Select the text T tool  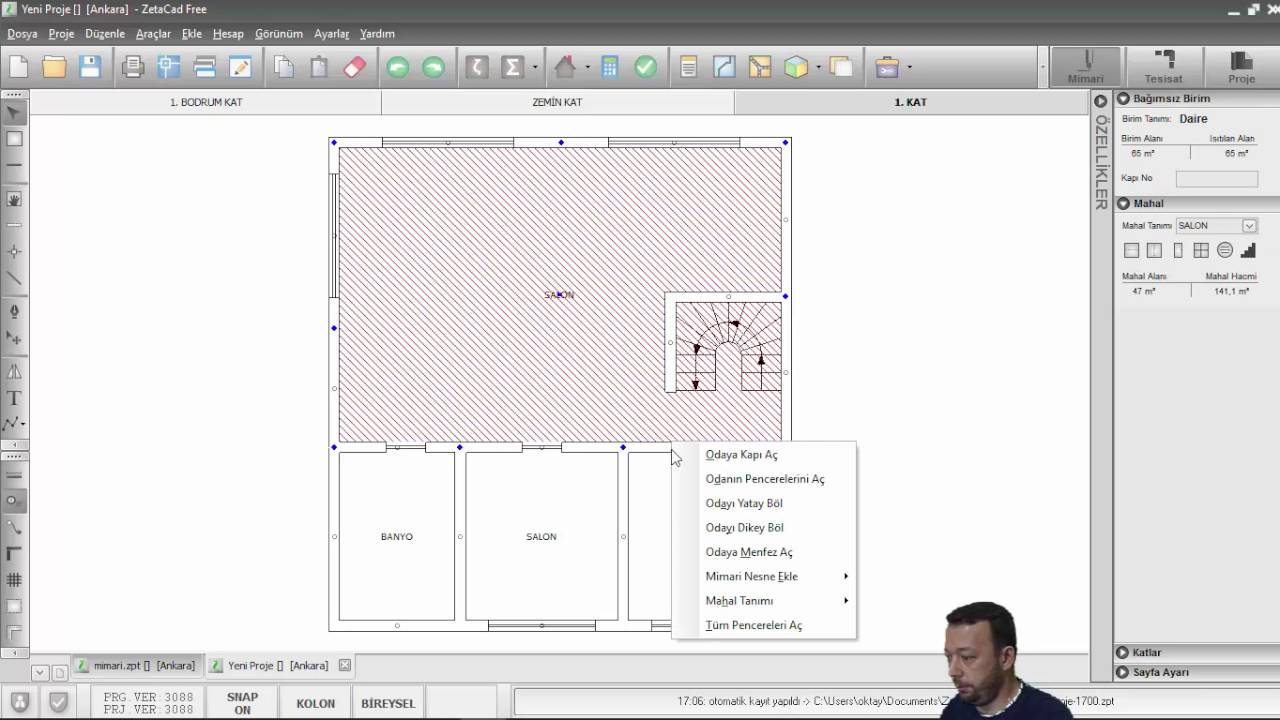point(14,398)
